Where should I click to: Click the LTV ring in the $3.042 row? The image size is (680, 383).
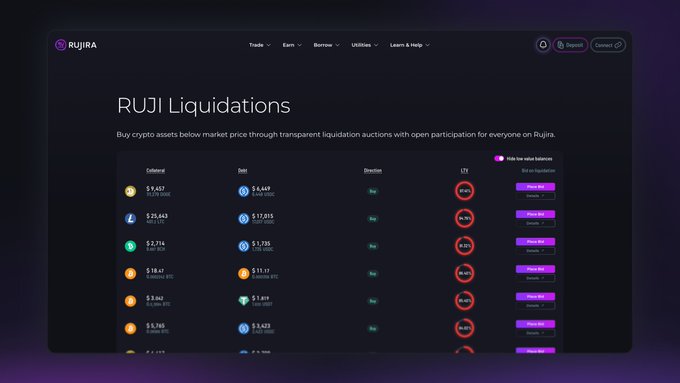464,301
